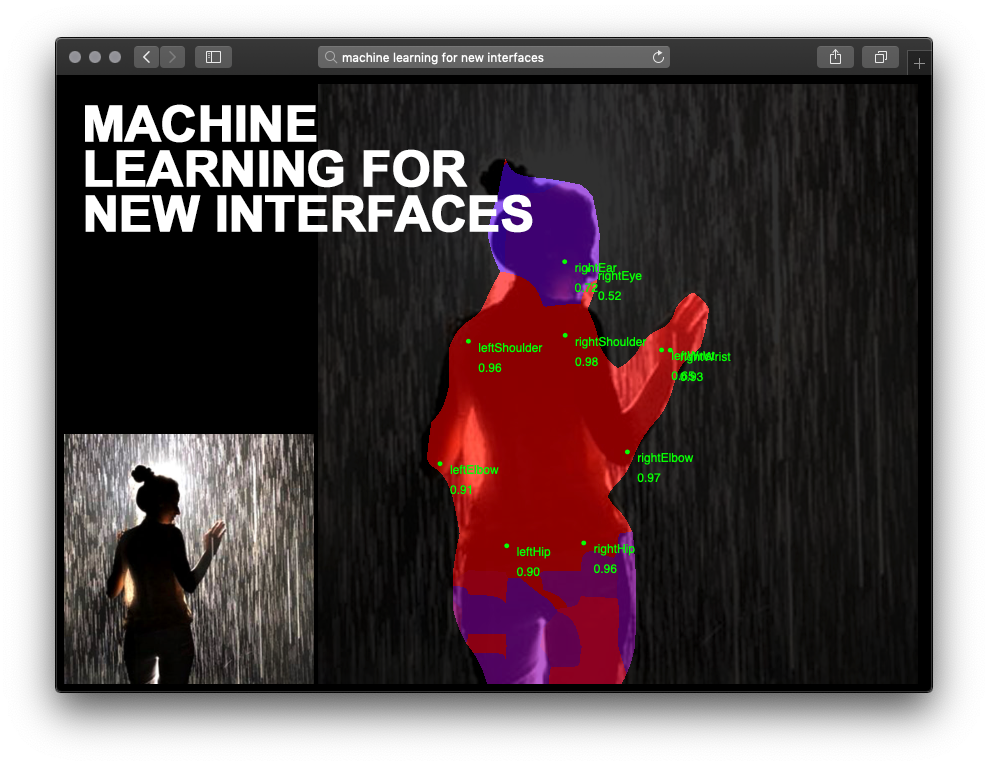Click the leftShoulder keypoint label
This screenshot has width=988, height=766.
coord(510,348)
